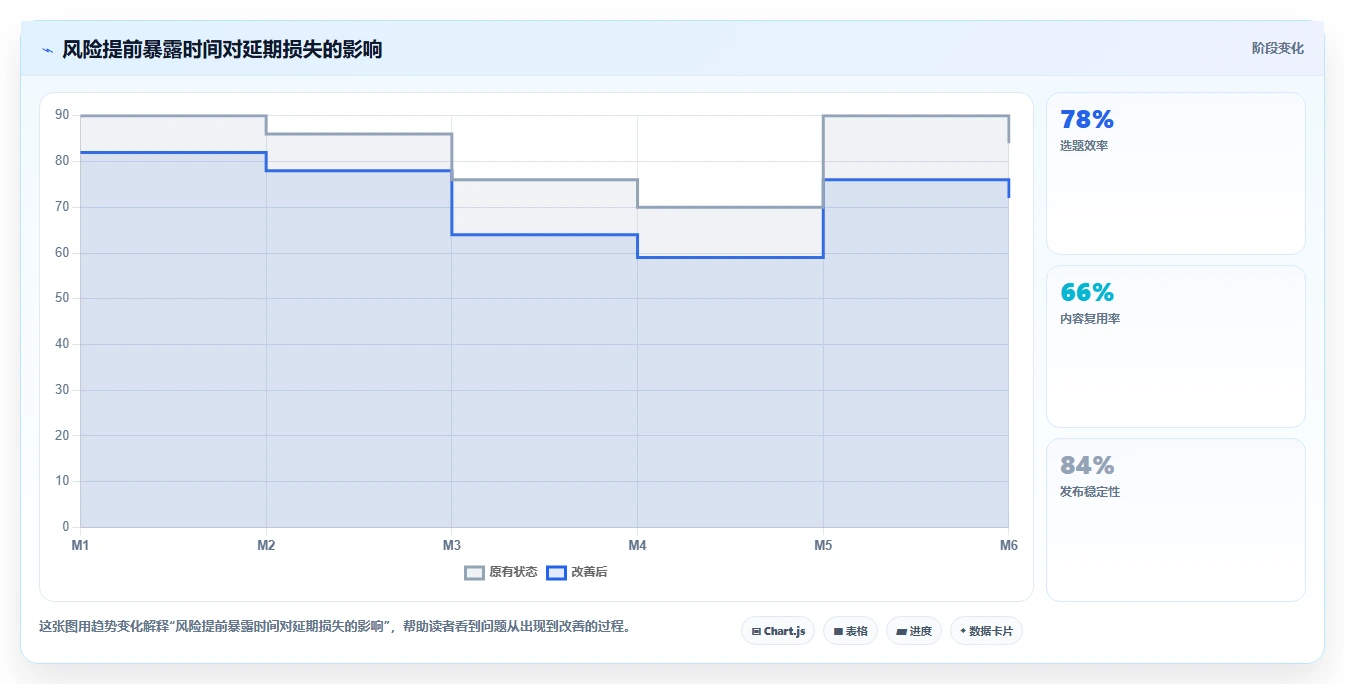Click the M6 axis label
Viewport: 1345px width, 684px height.
click(x=1008, y=545)
